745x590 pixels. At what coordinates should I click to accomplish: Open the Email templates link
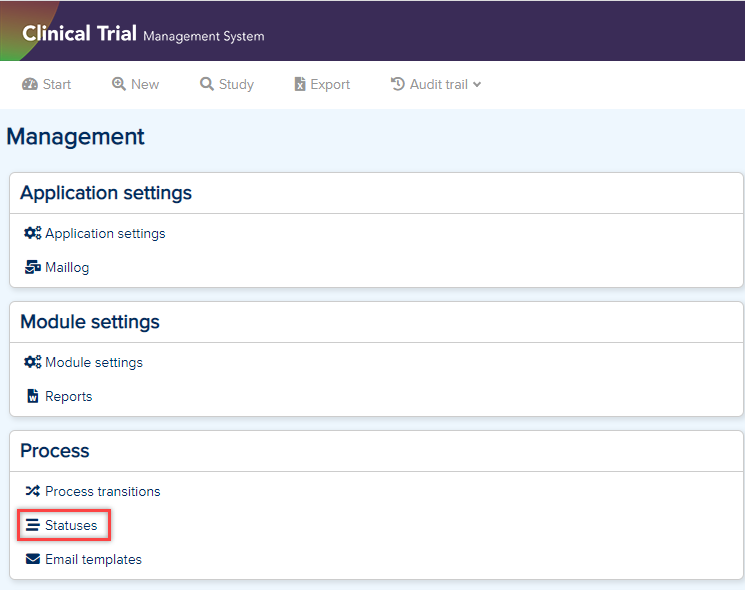[93, 559]
